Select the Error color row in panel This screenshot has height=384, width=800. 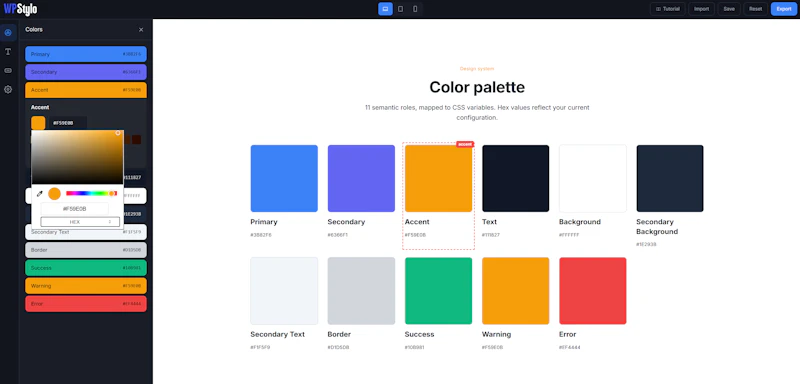pyautogui.click(x=86, y=303)
